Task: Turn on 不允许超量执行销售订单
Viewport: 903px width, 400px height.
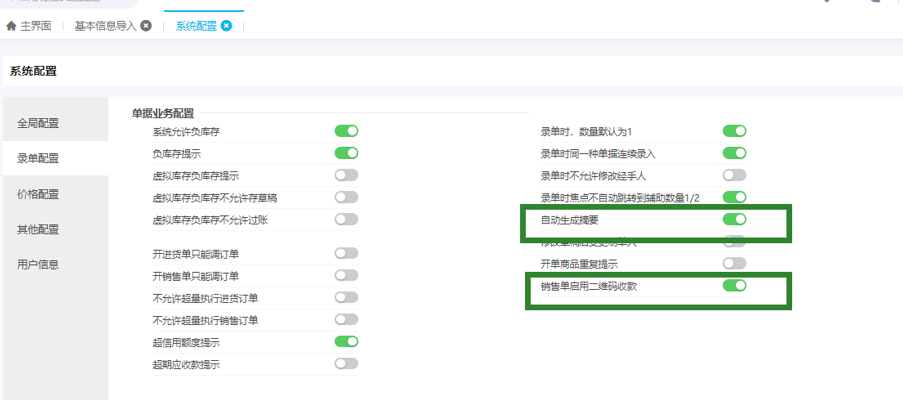Action: click(x=346, y=320)
